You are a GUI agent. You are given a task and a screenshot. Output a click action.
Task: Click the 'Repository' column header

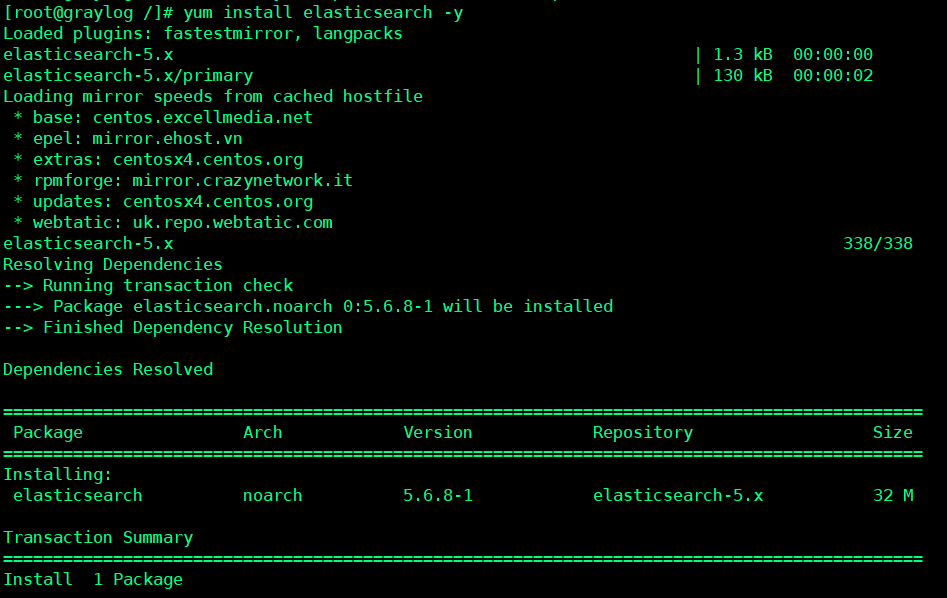643,432
